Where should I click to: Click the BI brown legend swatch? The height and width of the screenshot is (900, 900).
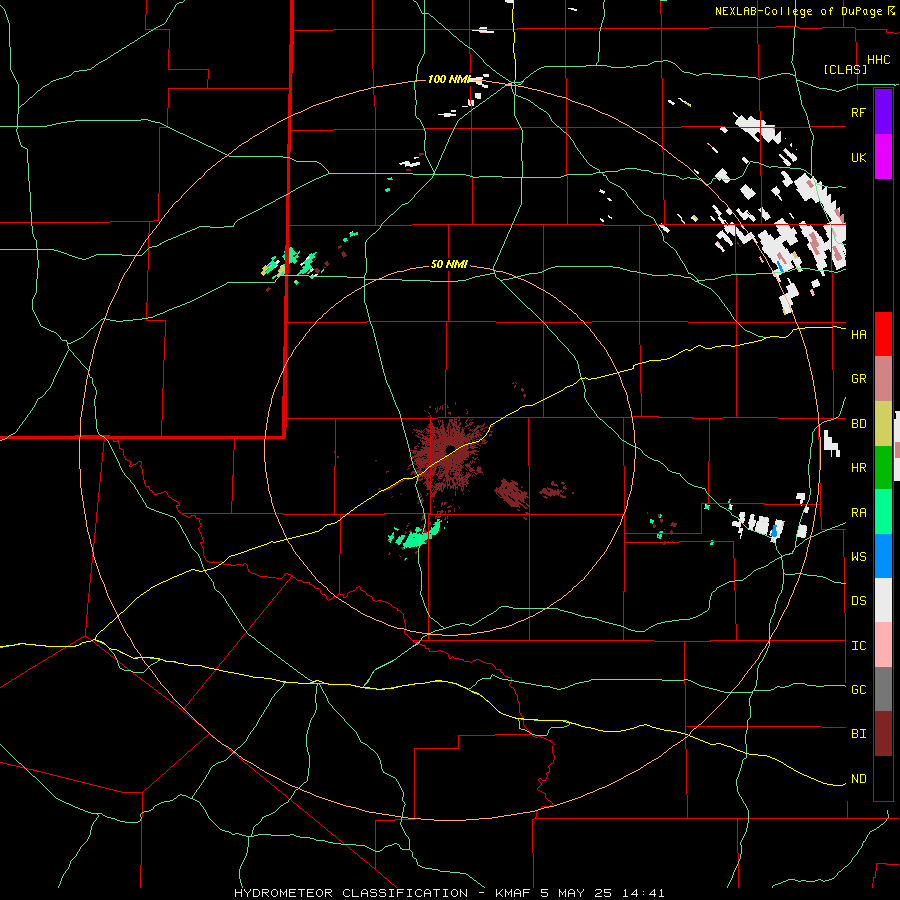point(883,734)
